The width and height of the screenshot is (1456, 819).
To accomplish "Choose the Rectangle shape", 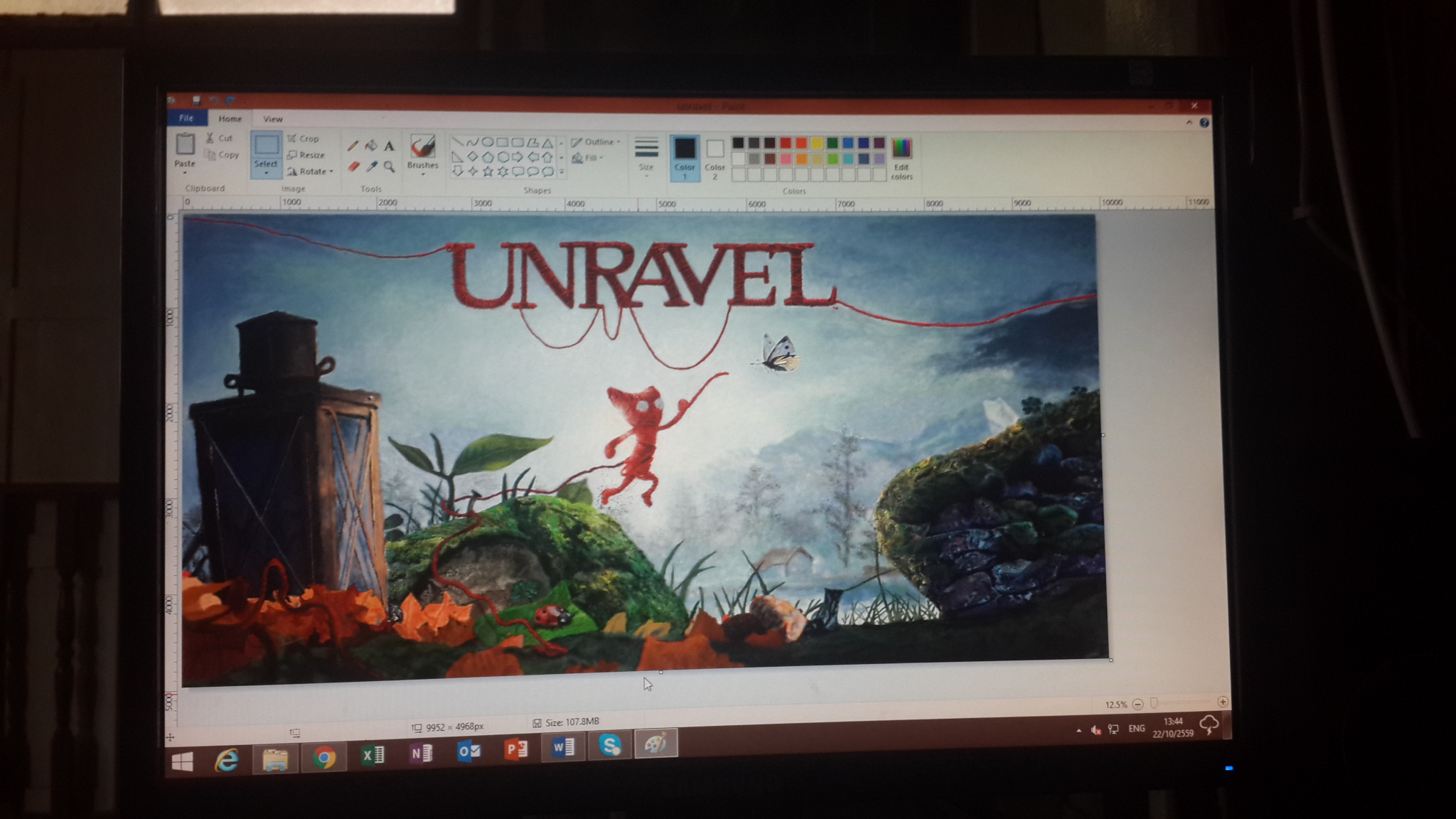I will click(502, 141).
